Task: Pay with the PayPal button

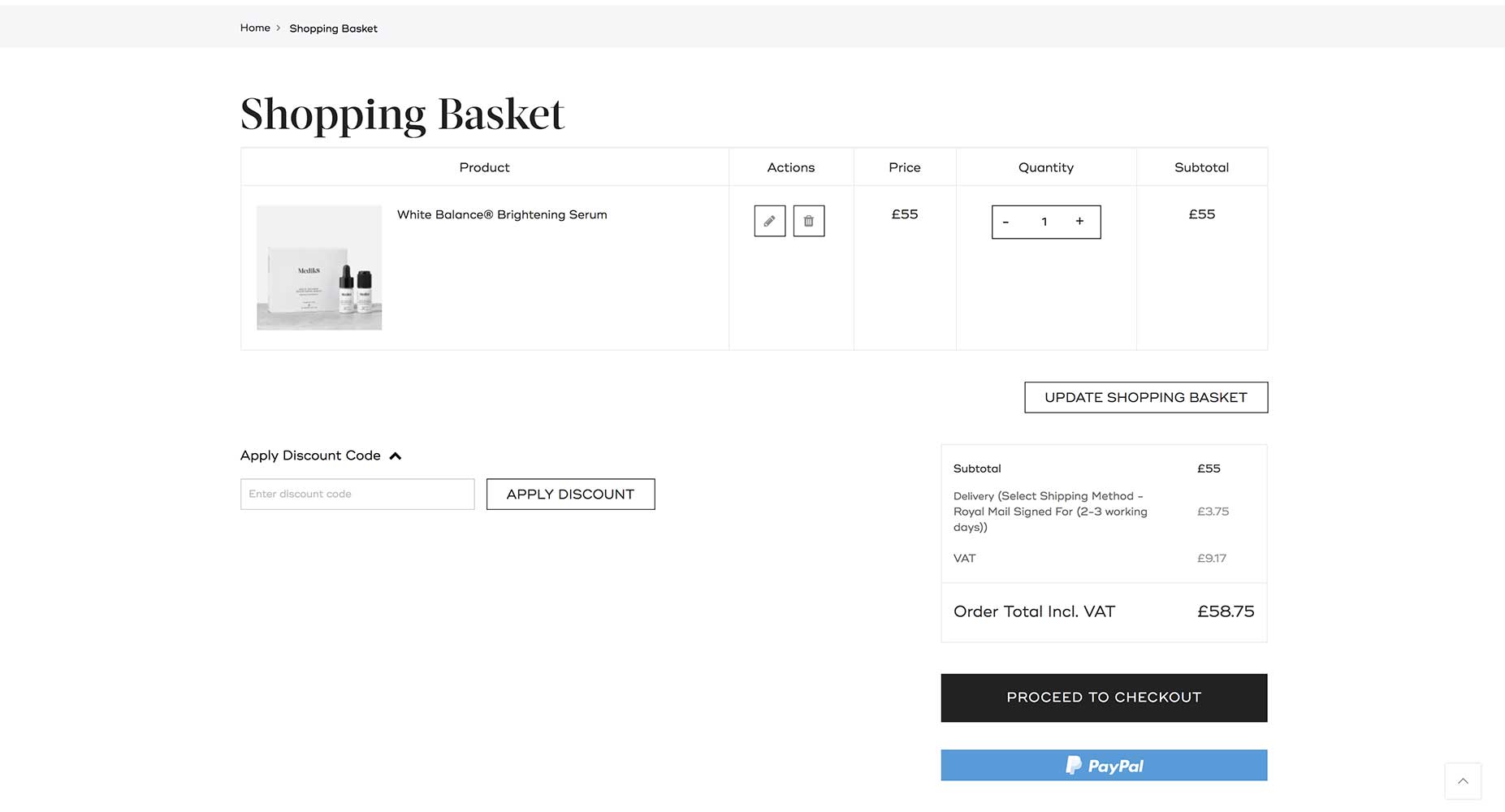Action: click(x=1104, y=765)
